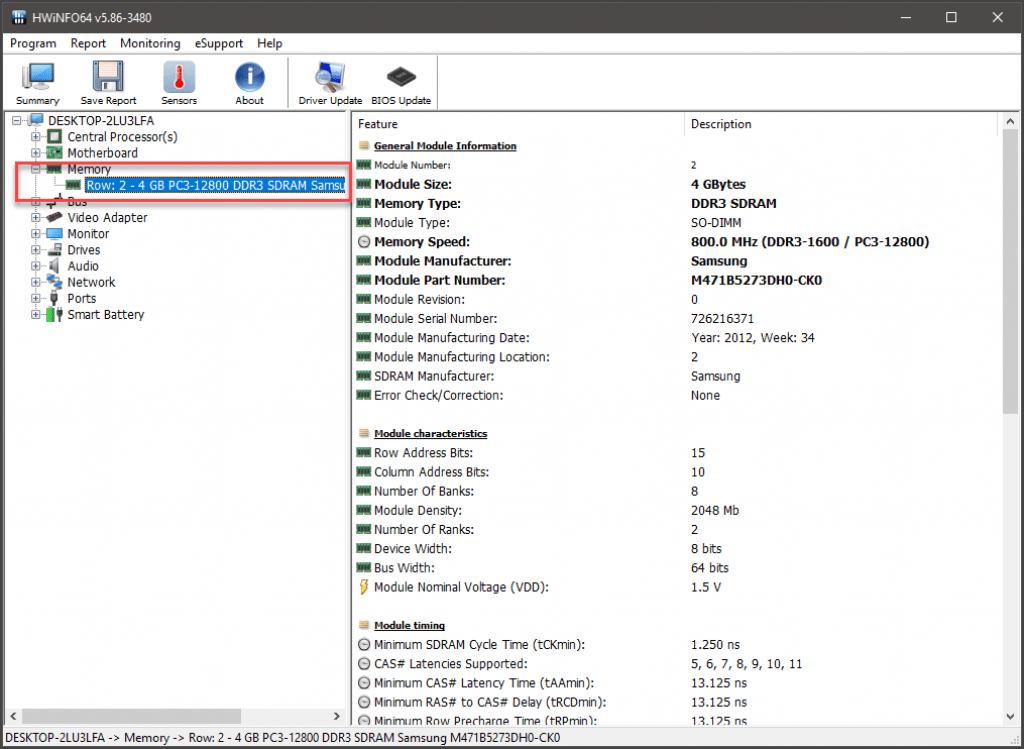Click the details pane scroll up arrow
Screen dimensions: 1024x749
pyautogui.click(x=1010, y=122)
